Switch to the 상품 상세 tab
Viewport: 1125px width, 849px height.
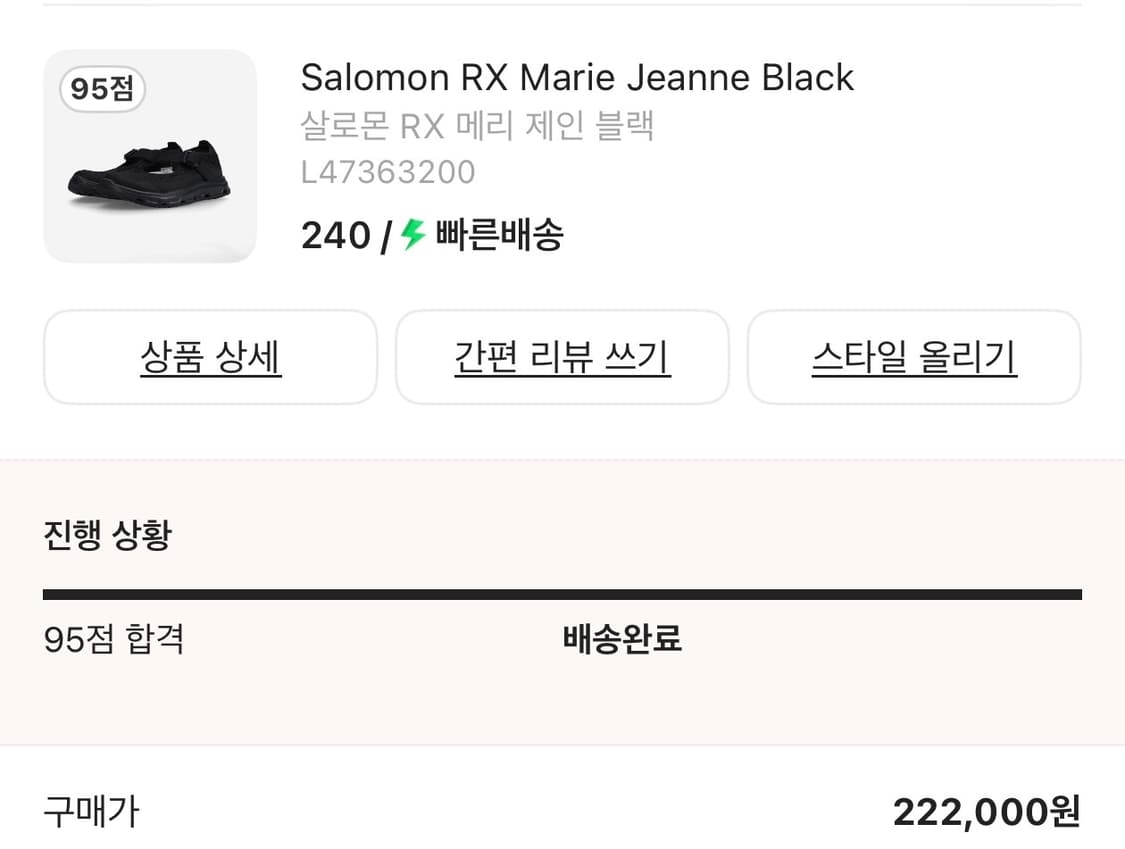210,357
